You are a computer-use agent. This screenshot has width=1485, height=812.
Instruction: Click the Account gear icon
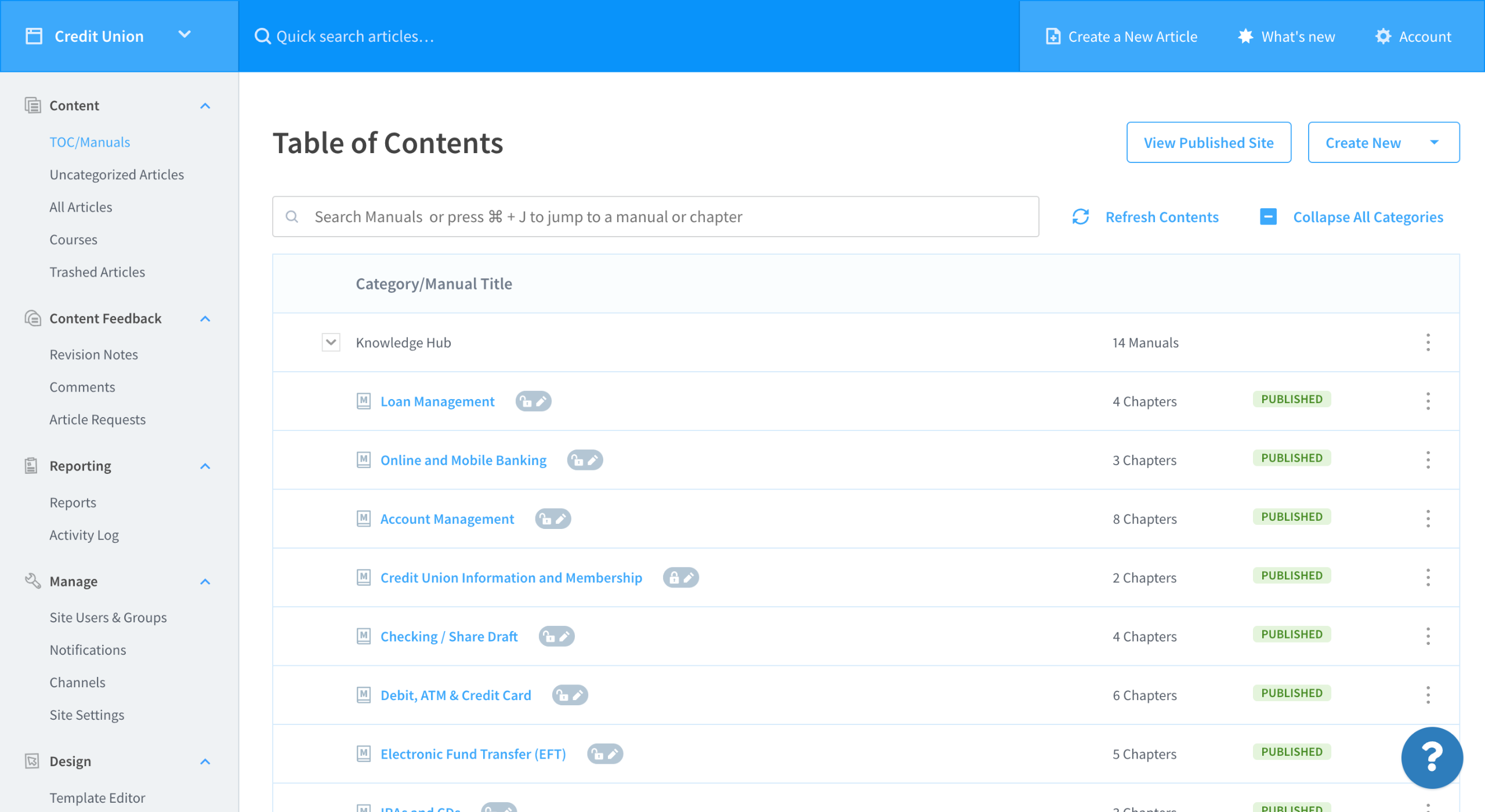point(1383,37)
